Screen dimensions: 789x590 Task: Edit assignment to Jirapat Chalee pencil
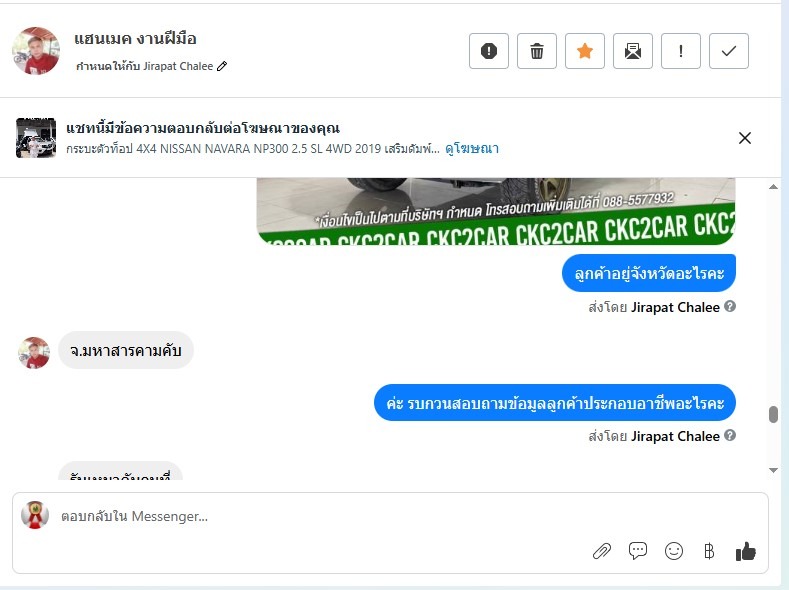point(222,66)
